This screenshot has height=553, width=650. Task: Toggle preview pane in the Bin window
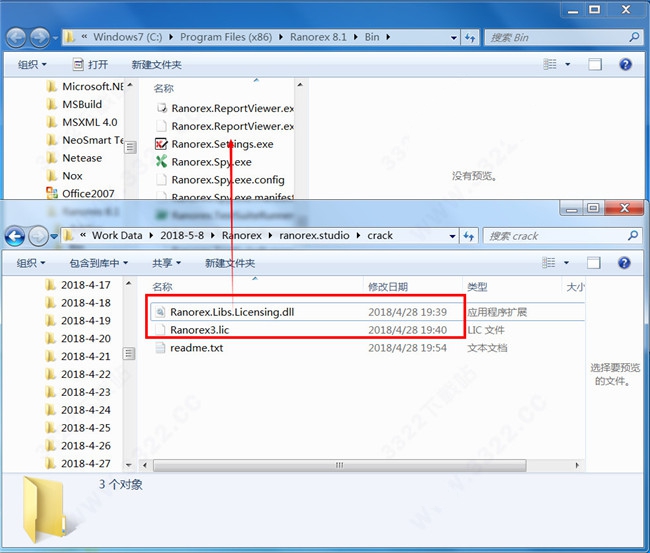595,64
